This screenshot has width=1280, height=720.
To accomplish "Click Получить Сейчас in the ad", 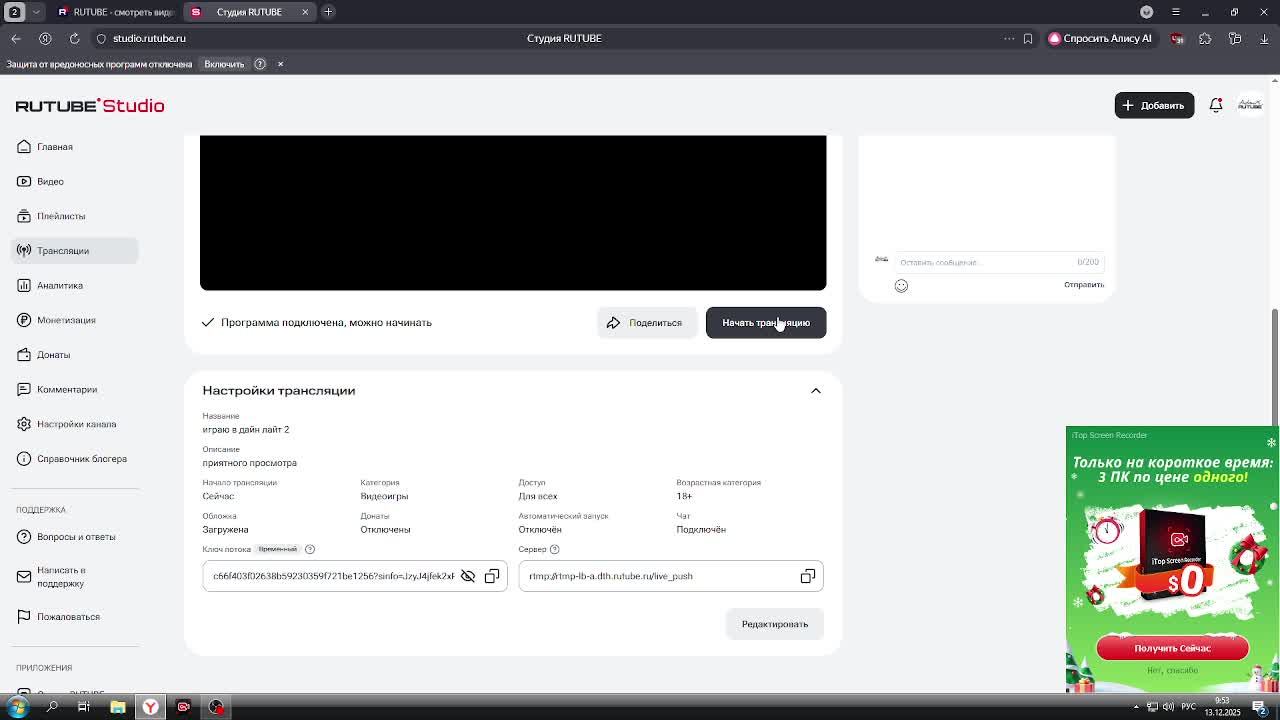I will pyautogui.click(x=1172, y=648).
